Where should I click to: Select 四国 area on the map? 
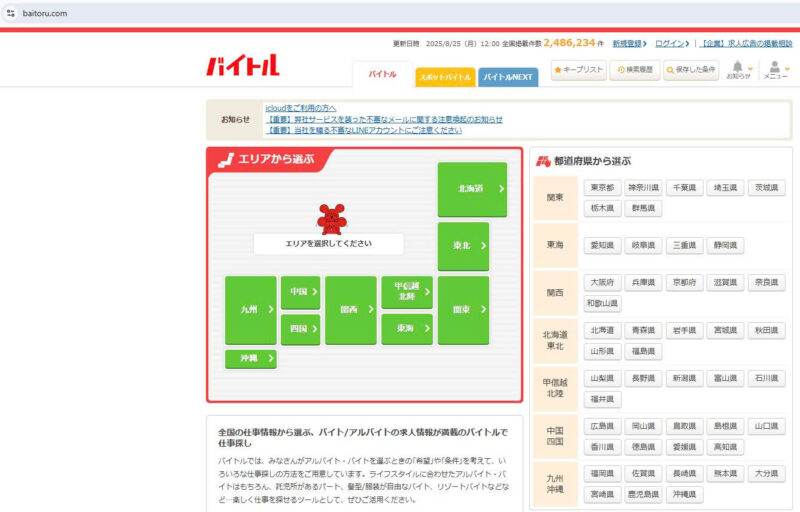tap(301, 329)
